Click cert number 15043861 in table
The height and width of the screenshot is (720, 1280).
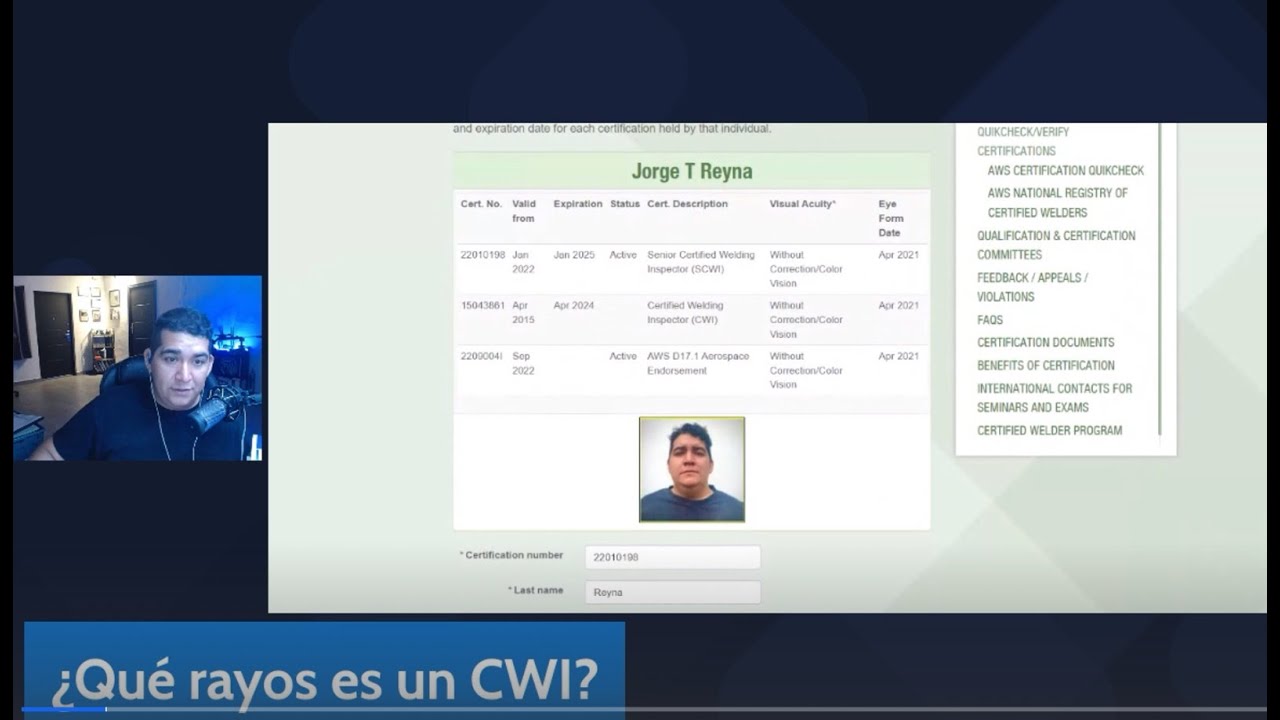coord(483,306)
